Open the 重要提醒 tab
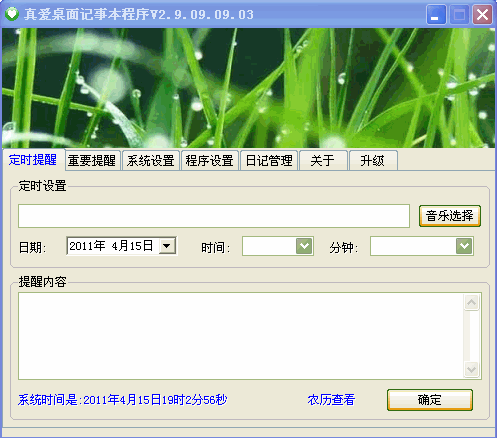The height and width of the screenshot is (438, 497). (92, 161)
